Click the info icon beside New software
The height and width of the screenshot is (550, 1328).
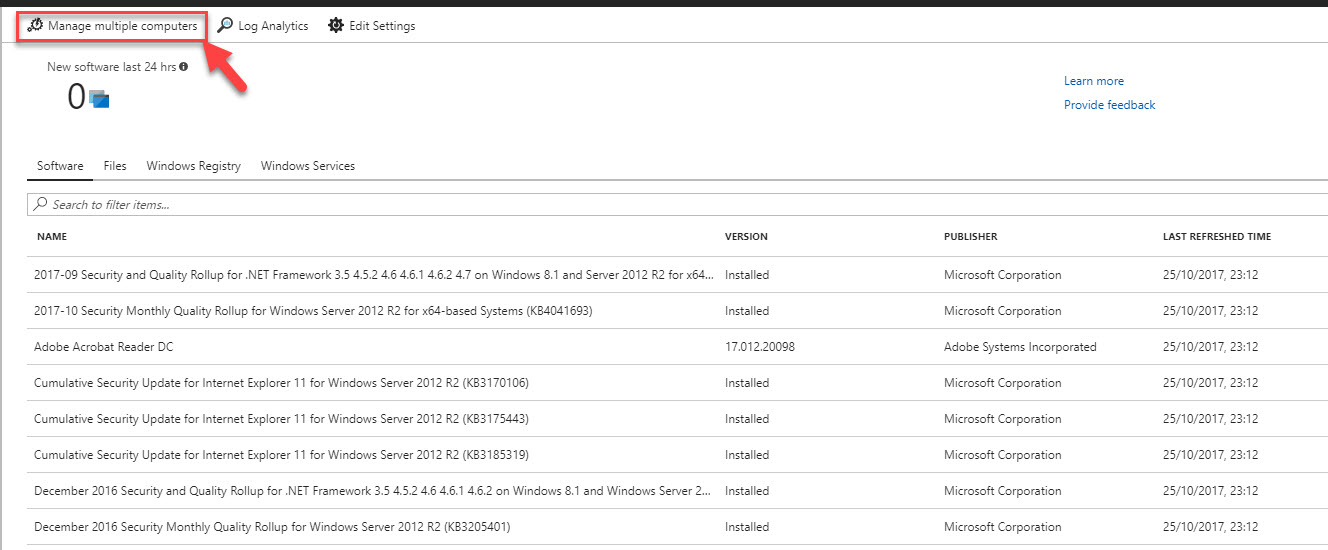(x=184, y=67)
